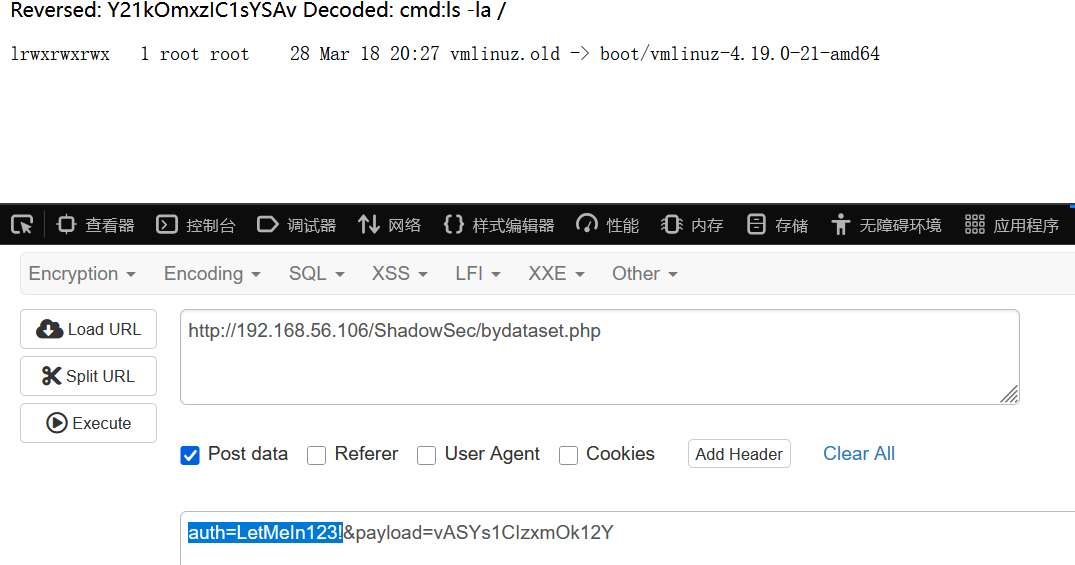Open the Performance (性能) panel
The width and height of the screenshot is (1075, 565).
(607, 225)
